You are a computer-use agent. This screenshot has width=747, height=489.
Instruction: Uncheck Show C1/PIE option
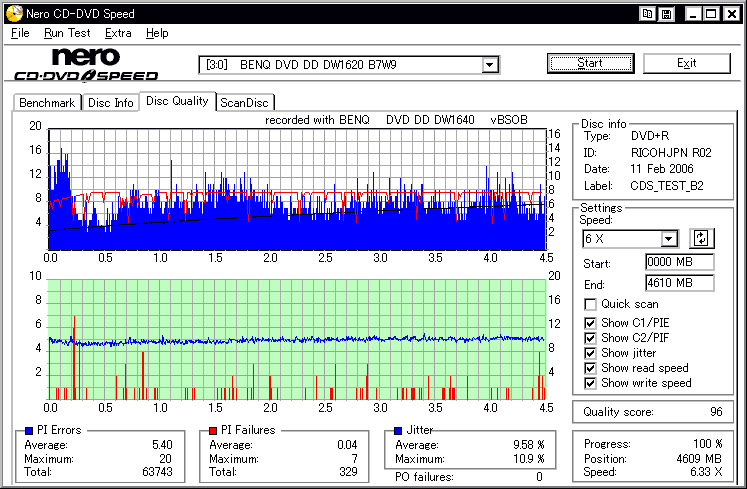click(x=591, y=323)
